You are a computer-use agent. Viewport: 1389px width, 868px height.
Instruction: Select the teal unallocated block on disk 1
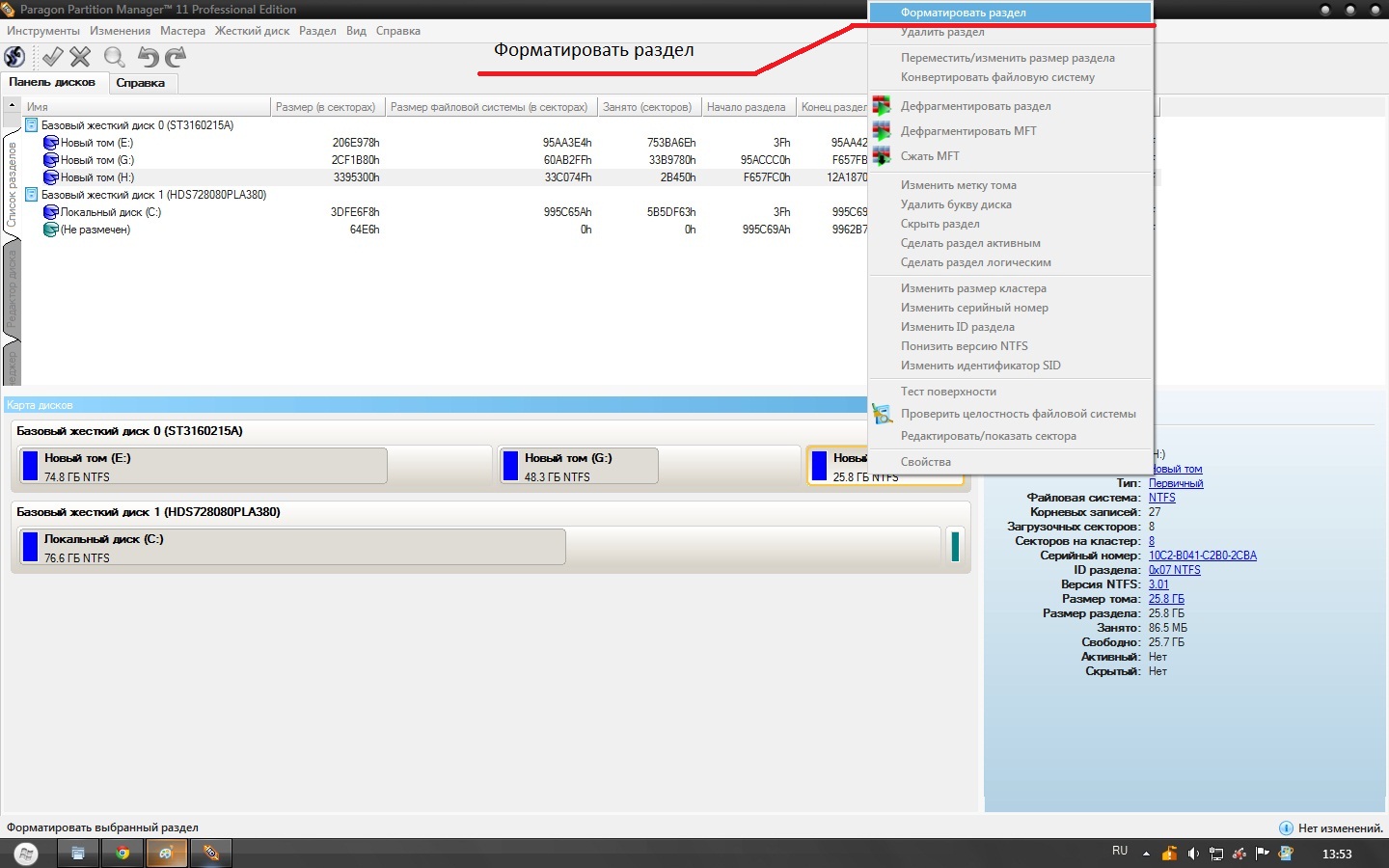pos(955,547)
